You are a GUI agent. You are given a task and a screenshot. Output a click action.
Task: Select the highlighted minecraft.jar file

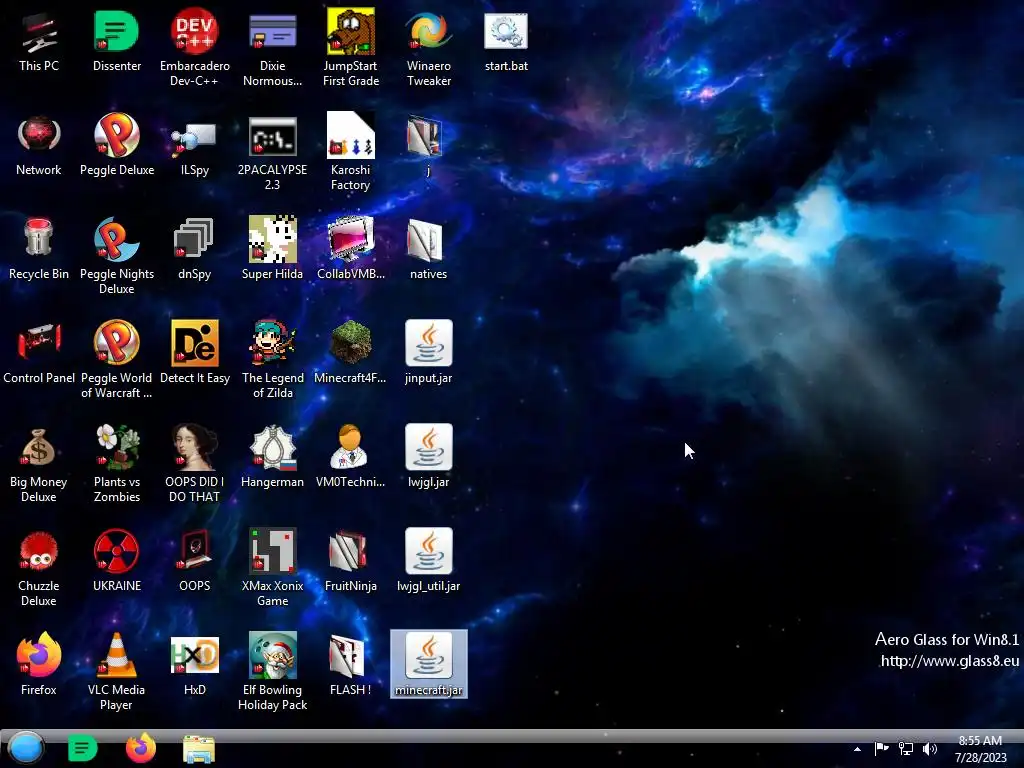coord(428,664)
